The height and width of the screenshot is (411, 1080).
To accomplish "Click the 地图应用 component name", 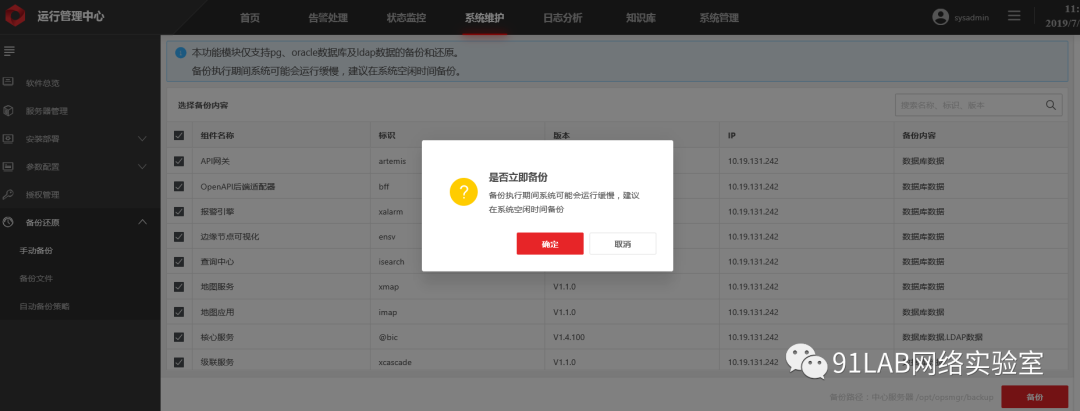I will click(217, 312).
